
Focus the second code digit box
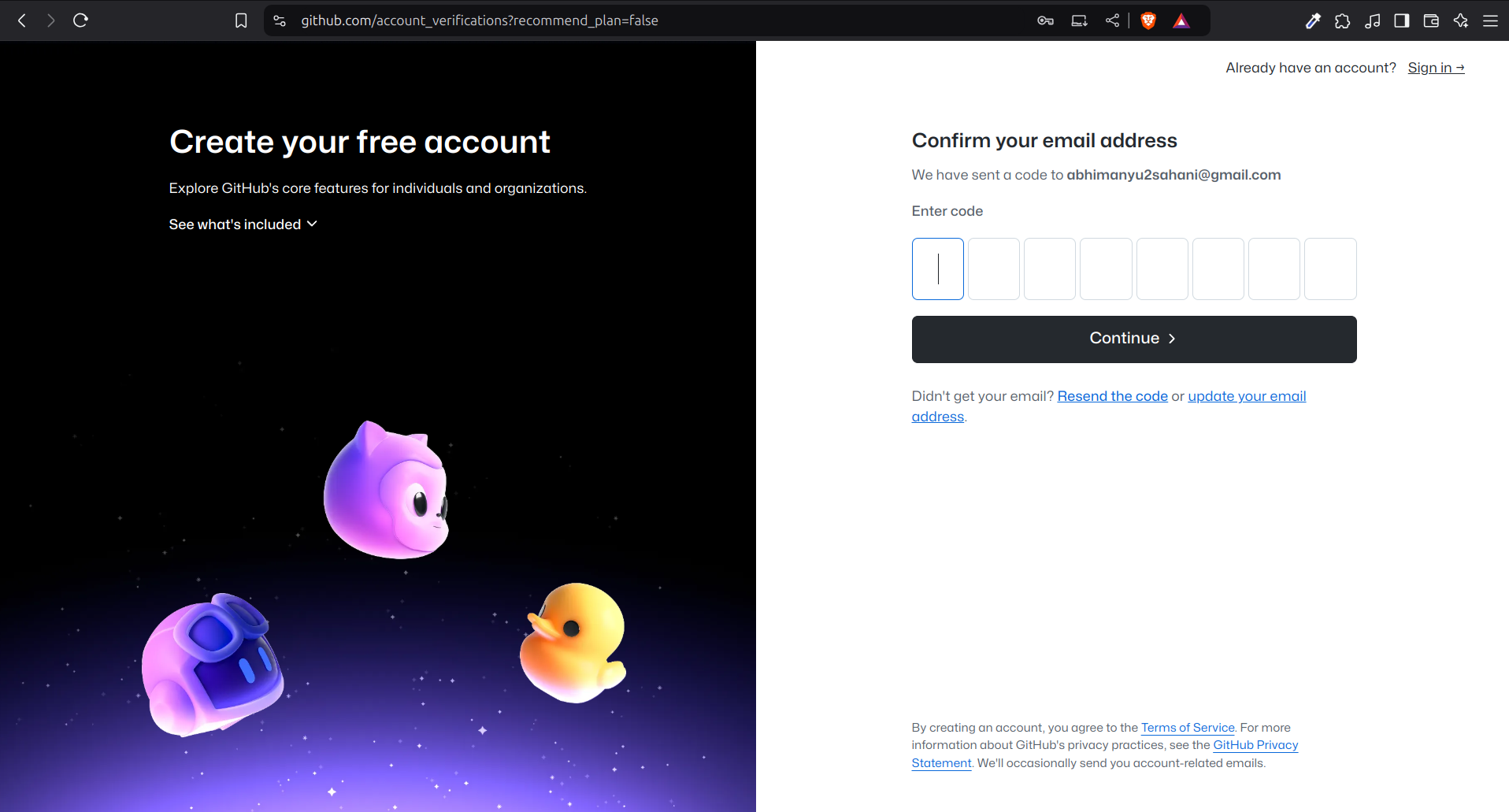pyautogui.click(x=993, y=269)
